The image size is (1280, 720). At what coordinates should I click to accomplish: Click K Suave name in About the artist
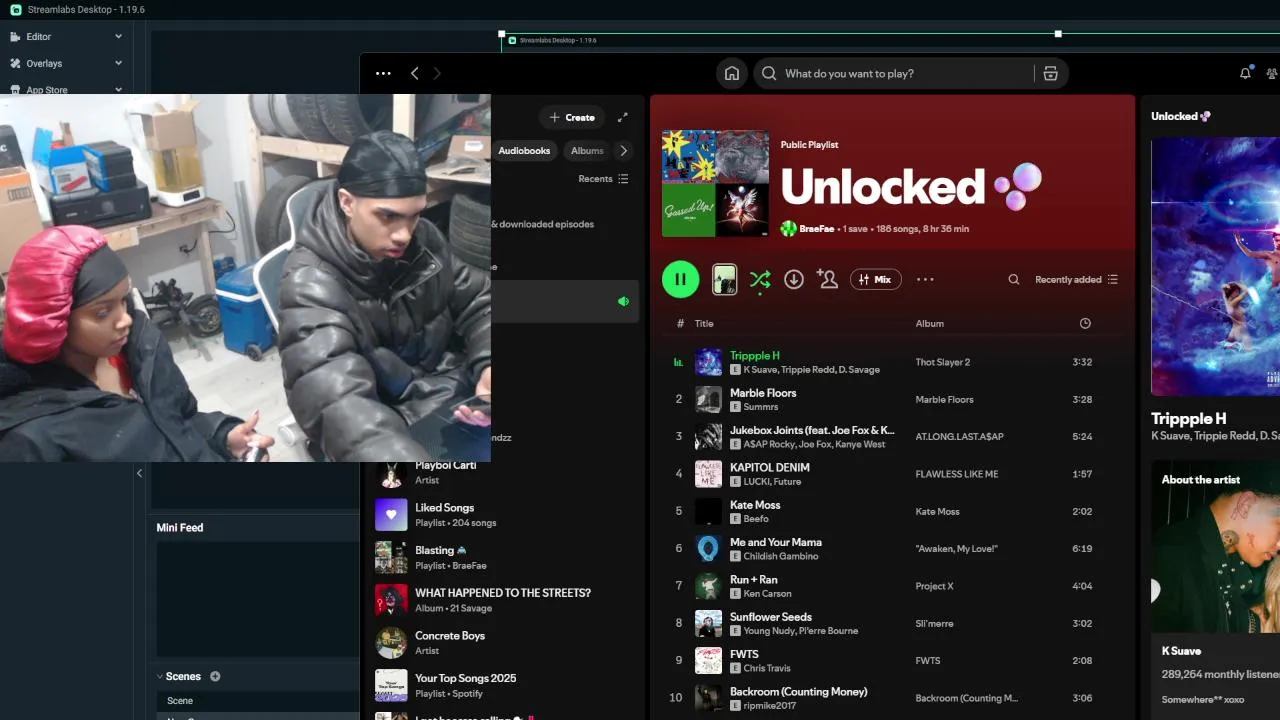1181,651
